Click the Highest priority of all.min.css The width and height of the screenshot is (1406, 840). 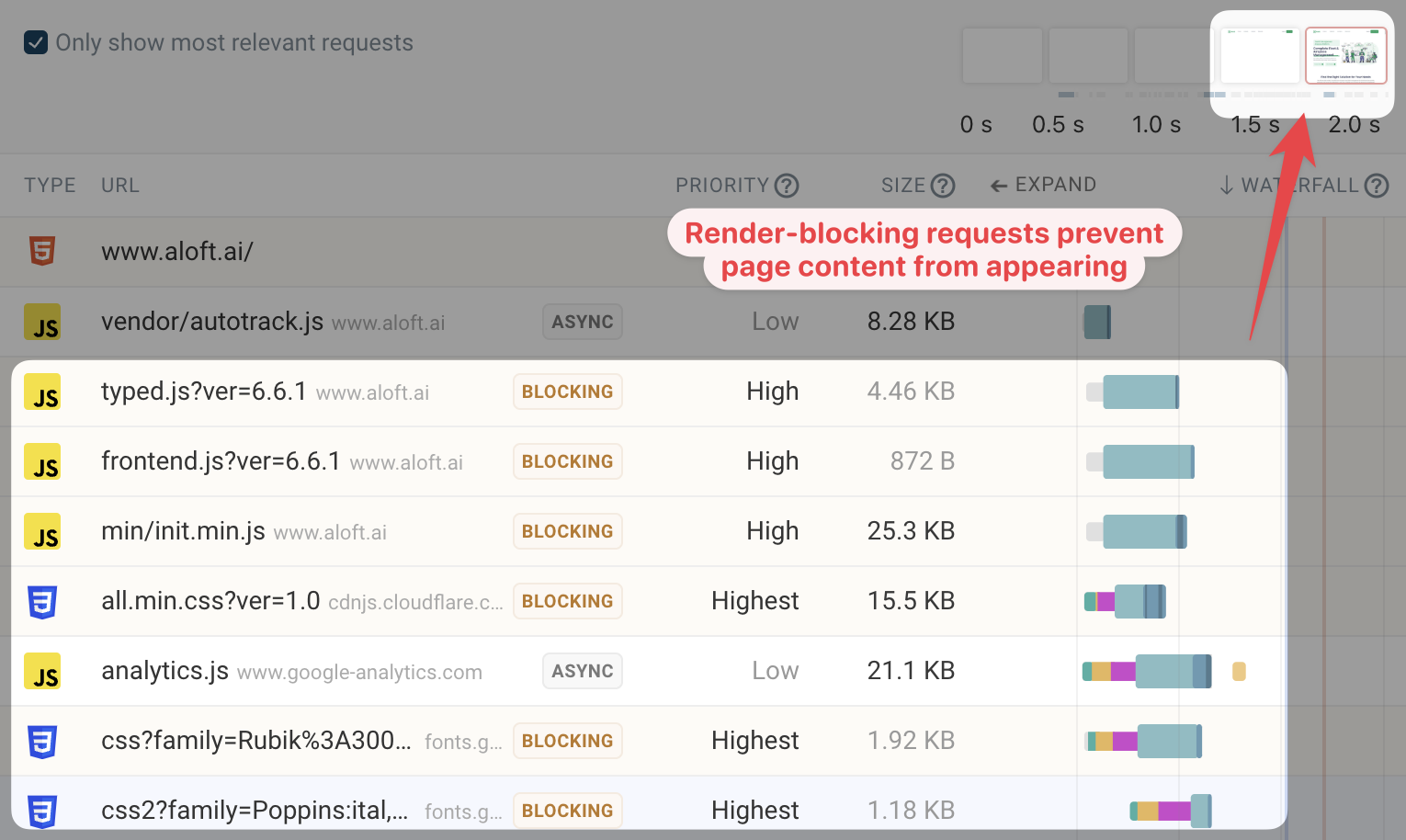pos(755,601)
